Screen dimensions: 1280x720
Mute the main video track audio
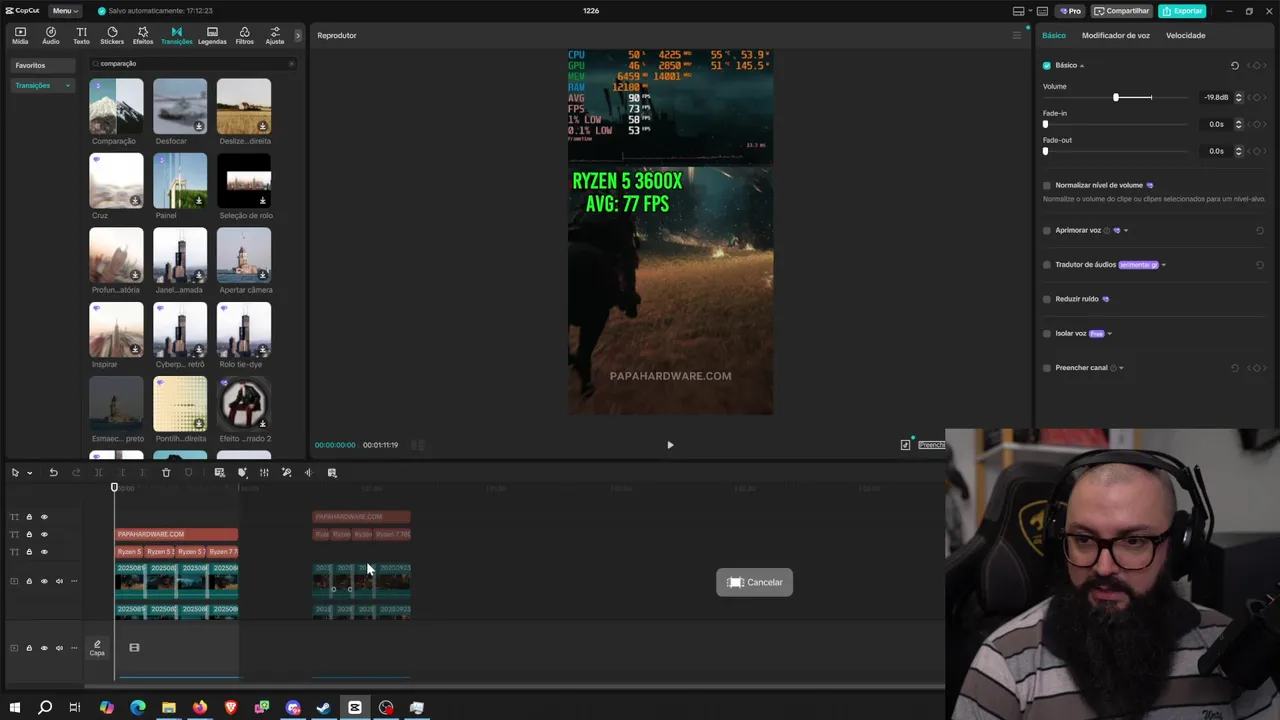pyautogui.click(x=59, y=581)
